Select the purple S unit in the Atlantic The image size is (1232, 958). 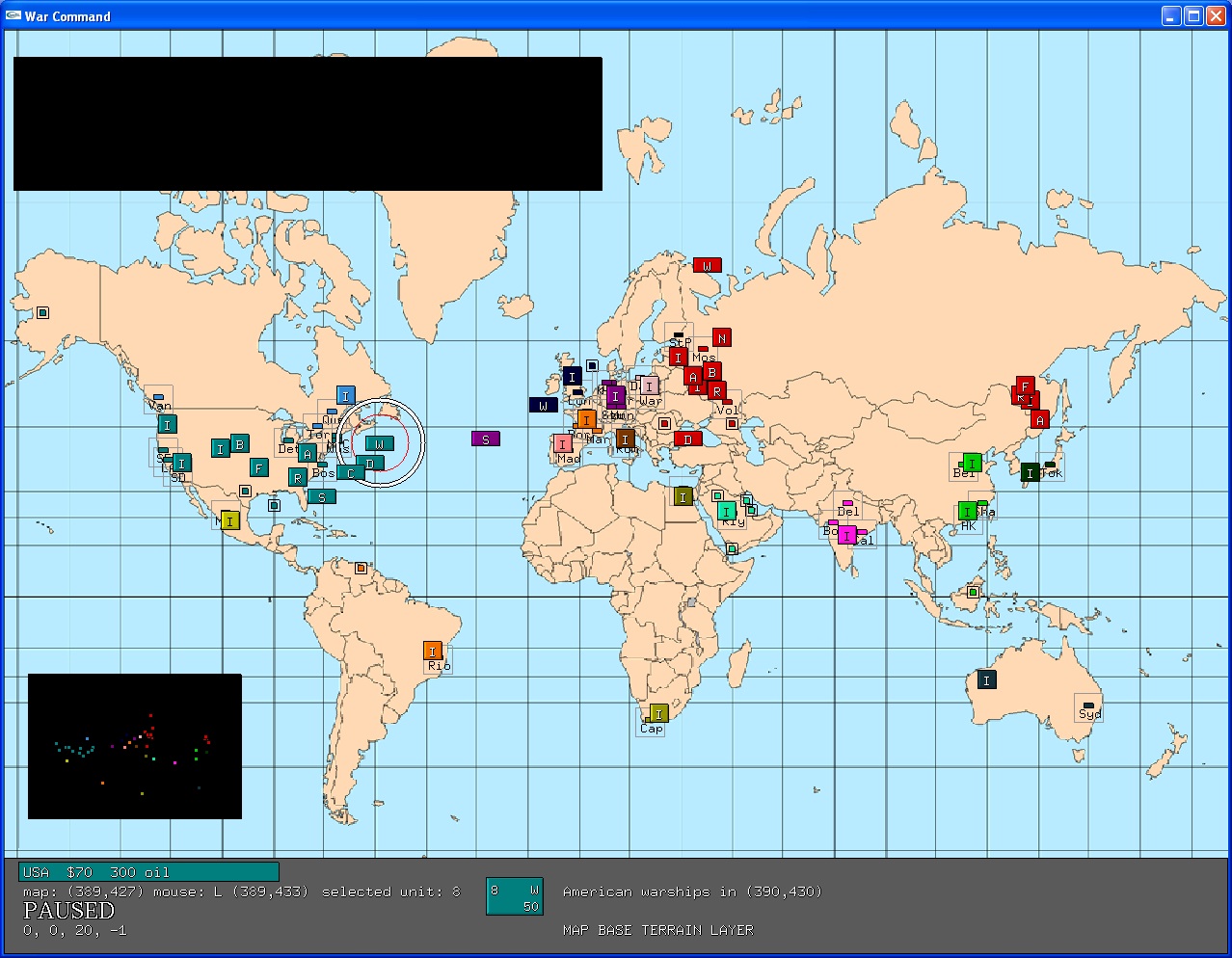pos(486,439)
